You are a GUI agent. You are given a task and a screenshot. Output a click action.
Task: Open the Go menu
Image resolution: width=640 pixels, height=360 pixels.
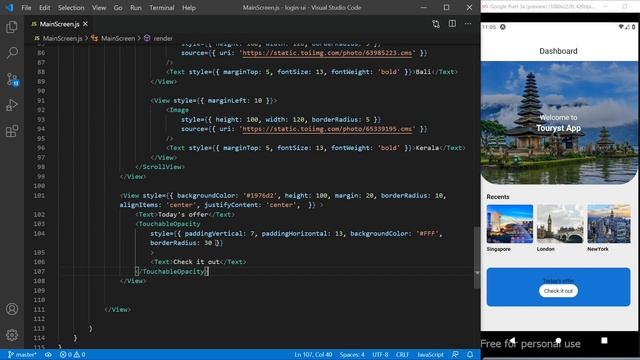tap(118, 8)
